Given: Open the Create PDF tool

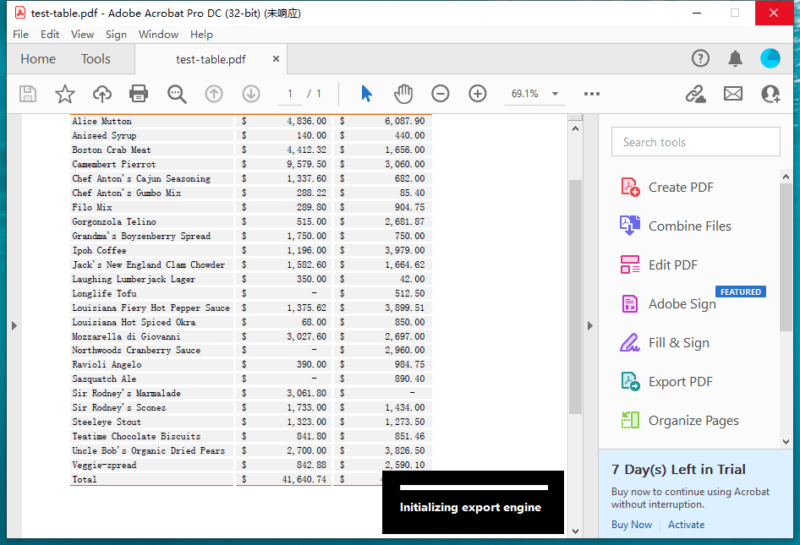Looking at the screenshot, I should pyautogui.click(x=667, y=187).
